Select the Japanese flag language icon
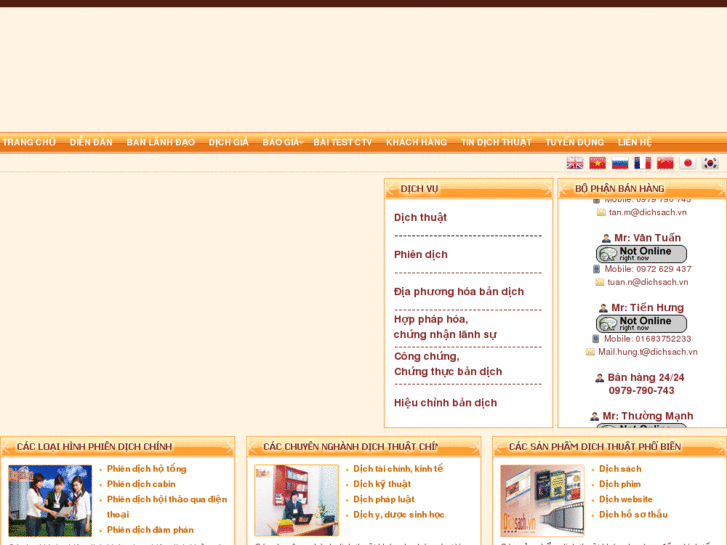The width and height of the screenshot is (727, 545). (x=688, y=163)
